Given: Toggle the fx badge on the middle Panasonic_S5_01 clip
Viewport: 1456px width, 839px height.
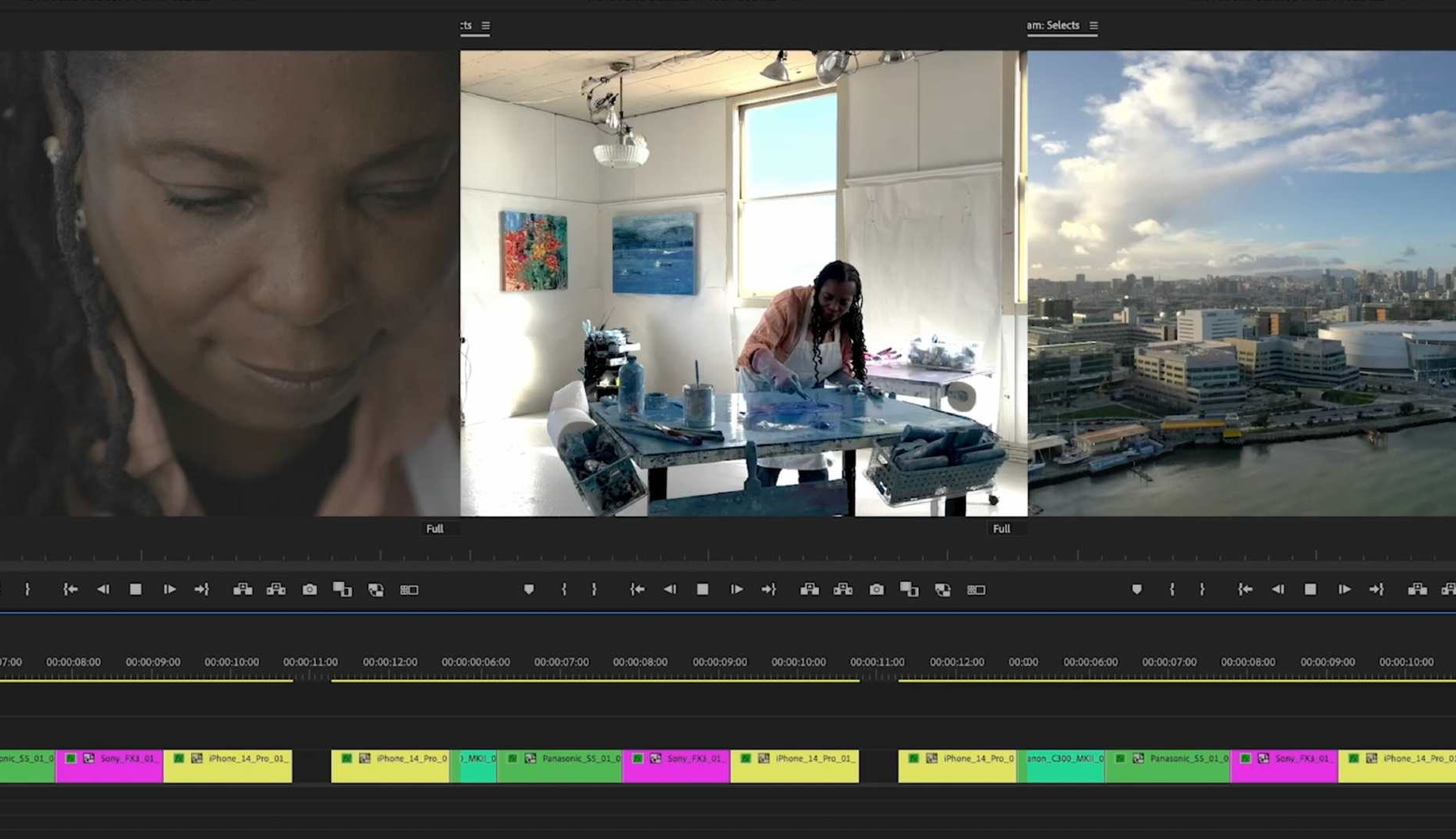Looking at the screenshot, I should pos(513,758).
